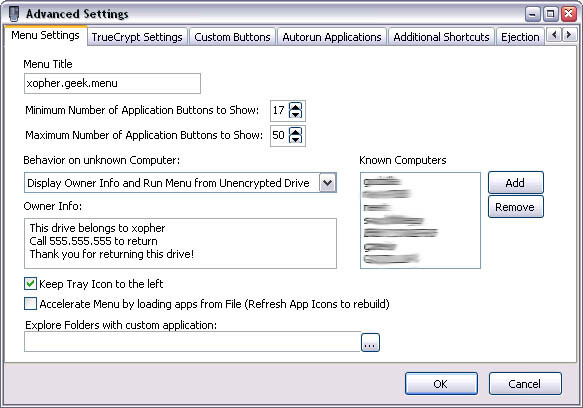
Task: Decrease minimum application buttons with down arrow
Action: pos(296,114)
